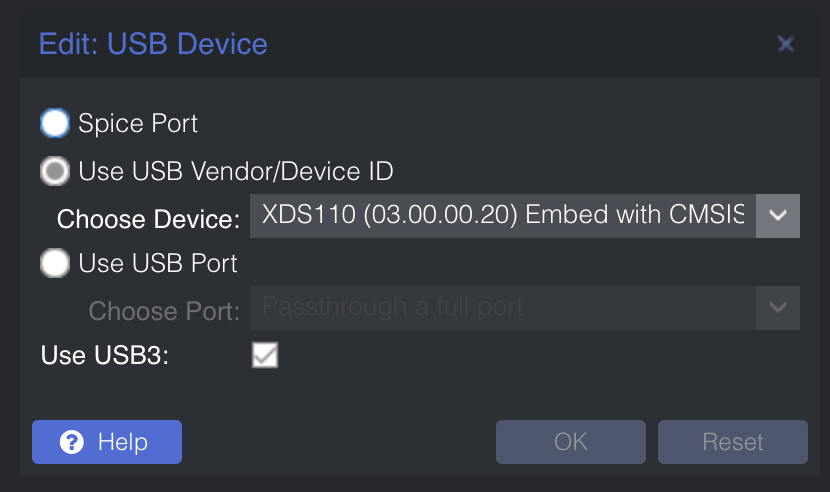This screenshot has height=492, width=830.
Task: Select the Spice Port radio button
Action: point(55,123)
